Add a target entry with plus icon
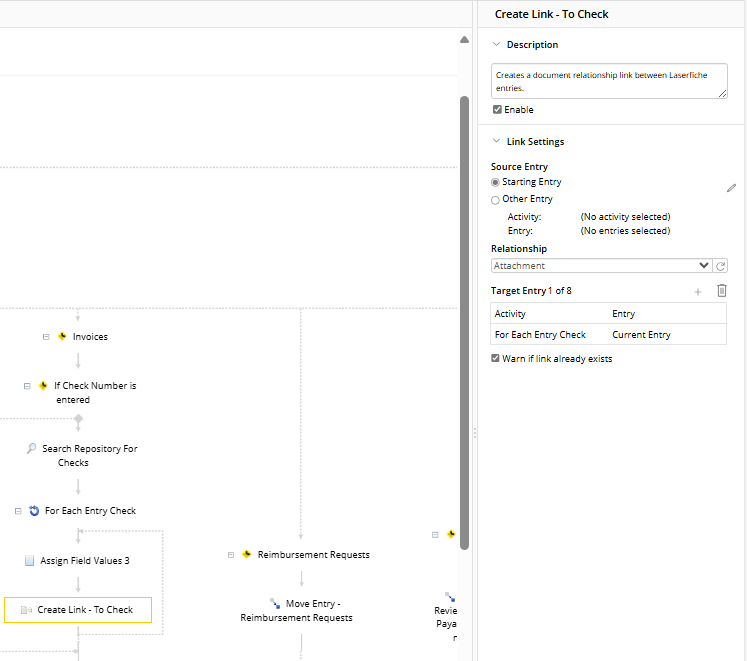The height and width of the screenshot is (661, 747). [698, 291]
